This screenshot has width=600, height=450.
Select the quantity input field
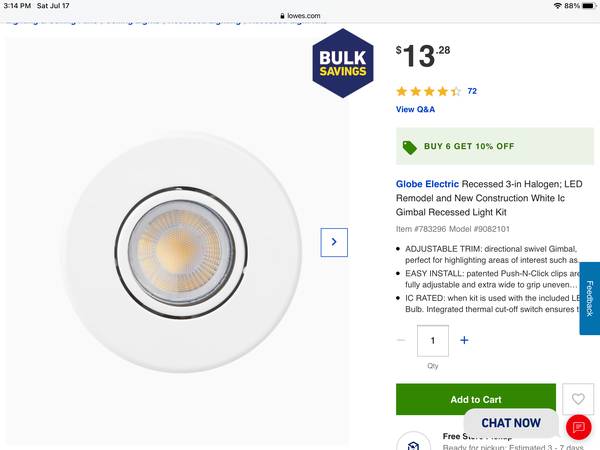pyautogui.click(x=433, y=340)
